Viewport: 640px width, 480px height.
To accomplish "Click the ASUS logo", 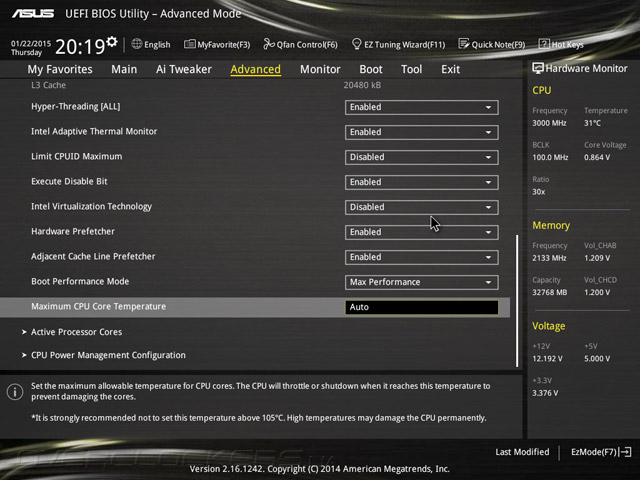I will [33, 13].
